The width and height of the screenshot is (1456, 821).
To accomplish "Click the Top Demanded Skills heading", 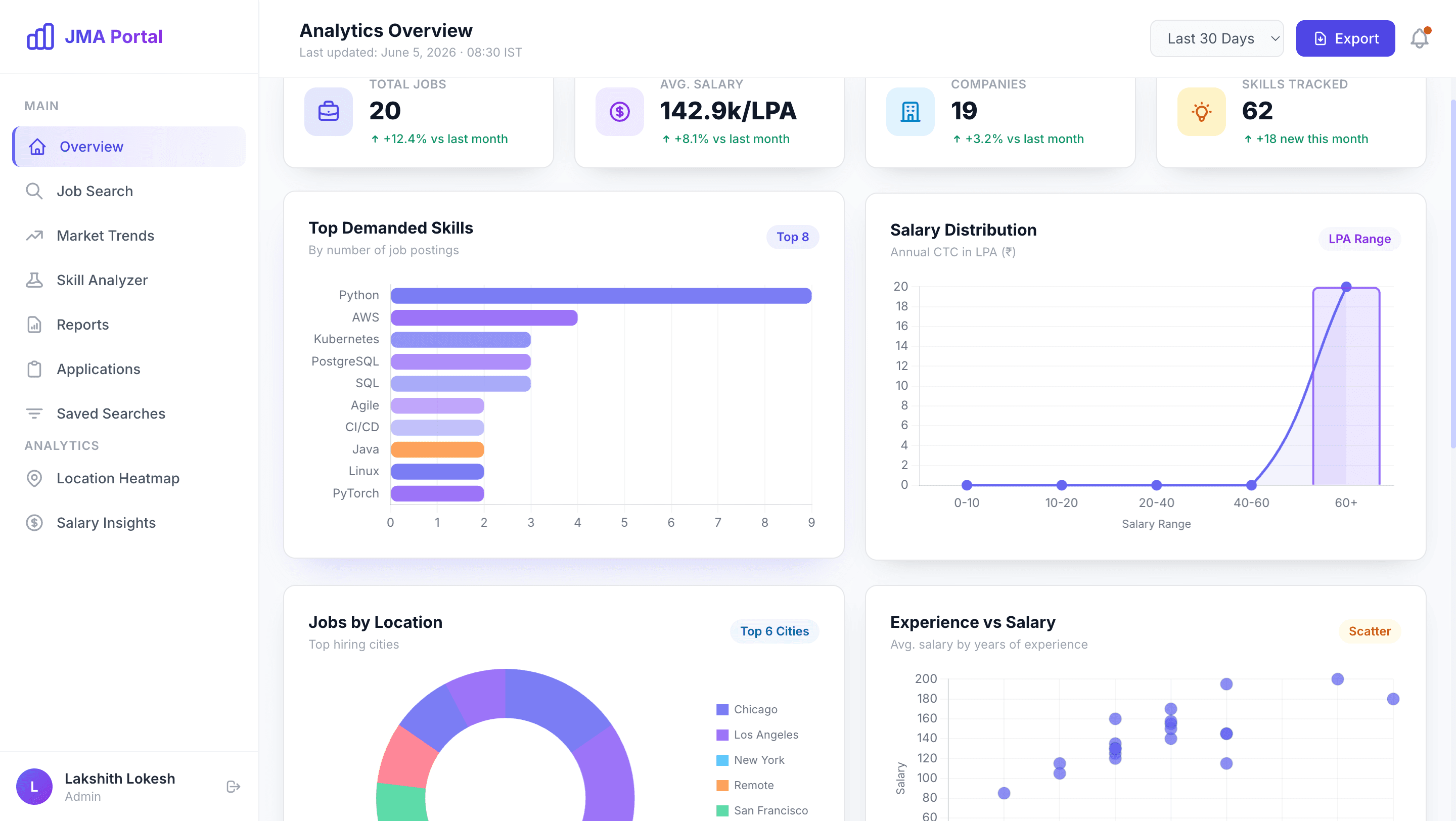I will tap(391, 227).
